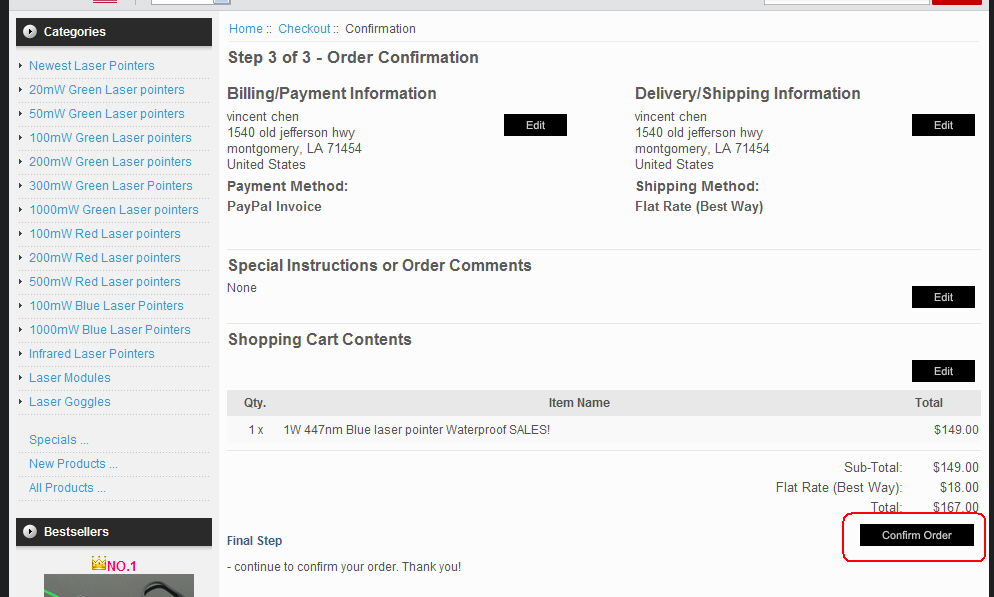Browse 500mW Red Laser pointers category
Image resolution: width=994 pixels, height=597 pixels.
coord(105,282)
